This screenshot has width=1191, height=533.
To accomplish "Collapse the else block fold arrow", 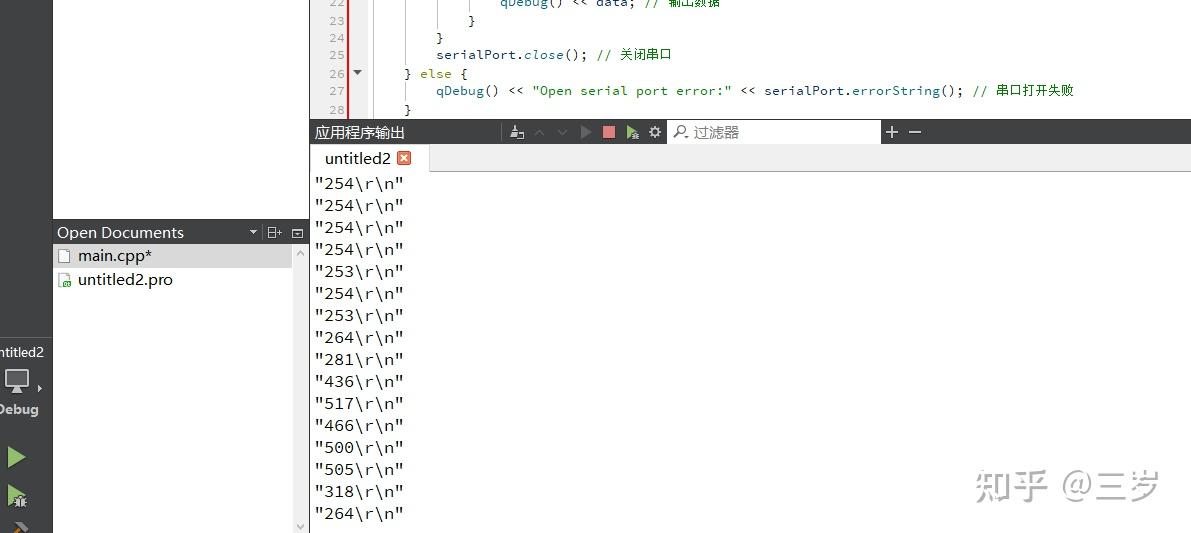I will pyautogui.click(x=358, y=73).
